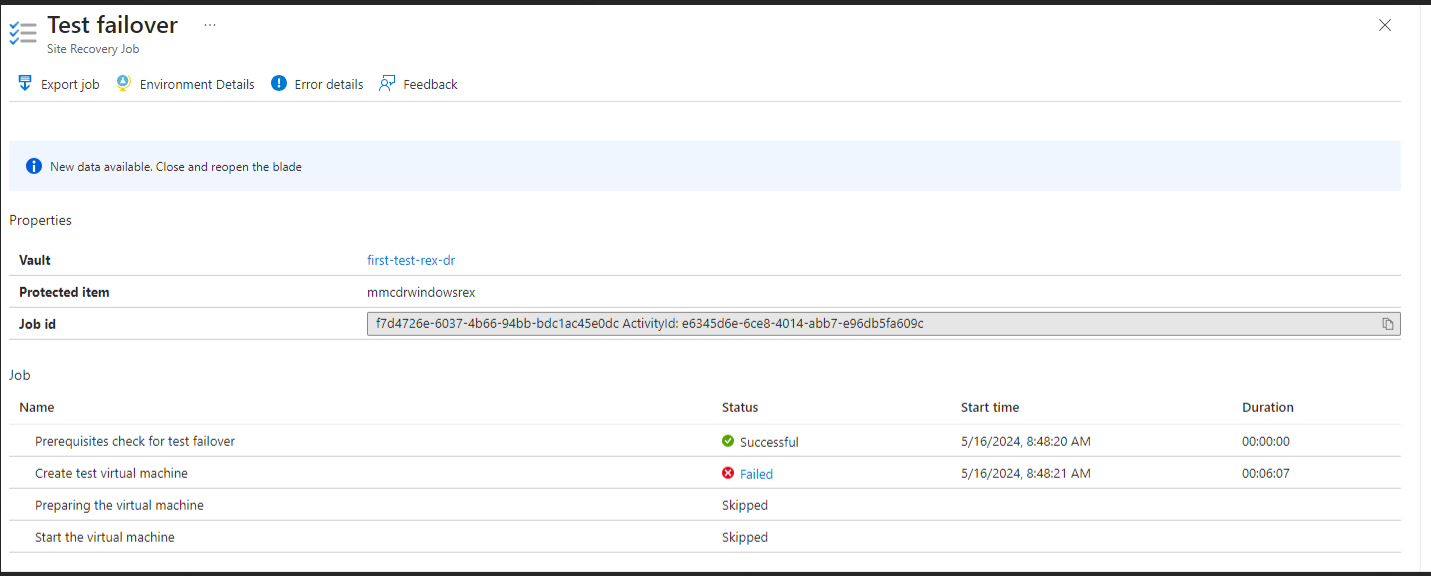Click the red Failed status icon
Viewport: 1431px width, 576px height.
[x=728, y=473]
